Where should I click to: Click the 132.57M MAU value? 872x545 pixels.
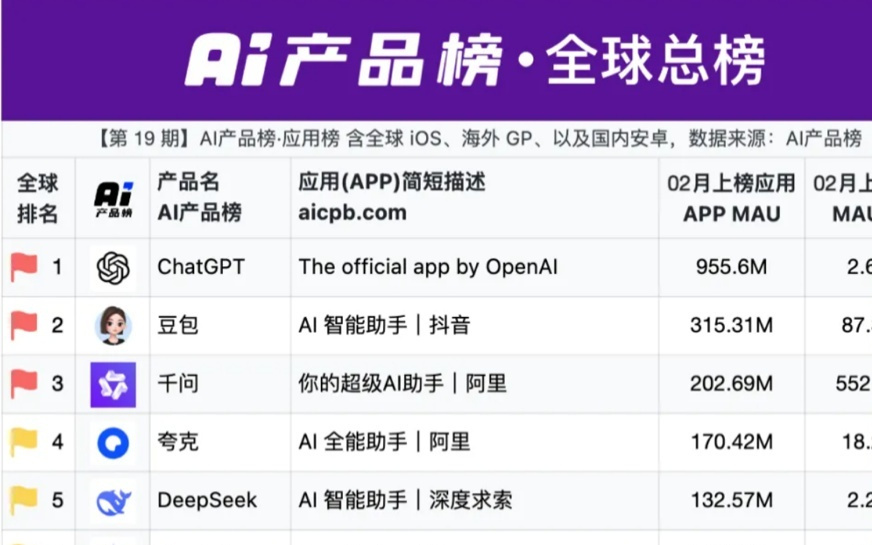[x=732, y=501]
